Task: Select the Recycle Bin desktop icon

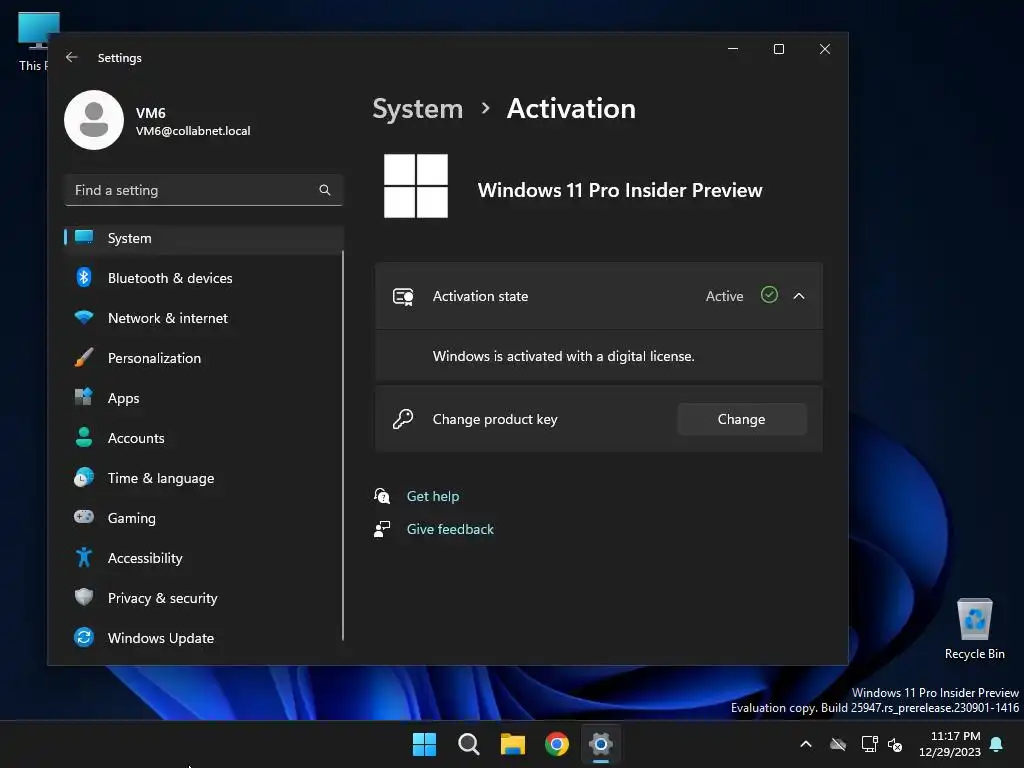Action: click(x=974, y=629)
